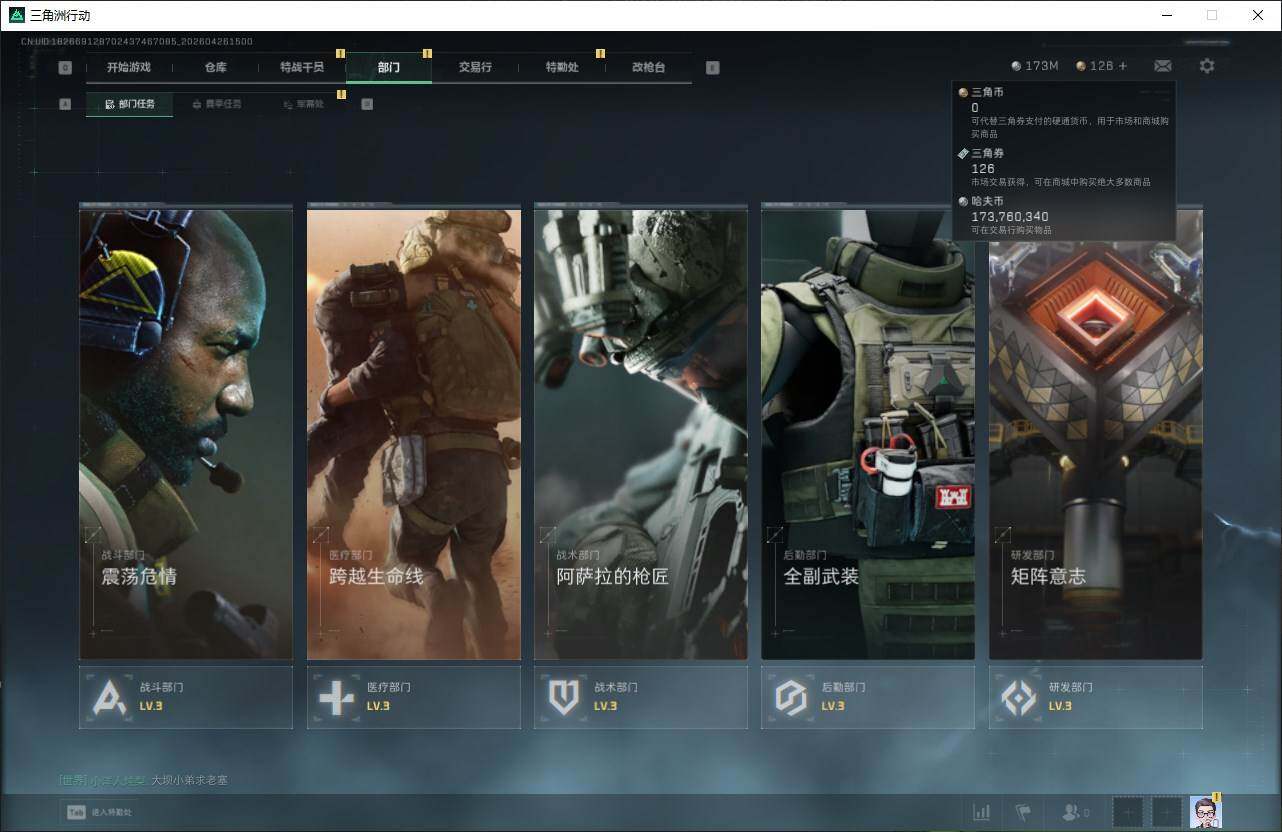This screenshot has width=1282, height=832.
Task: Open the 全副武装 logistics department card
Action: coord(867,433)
